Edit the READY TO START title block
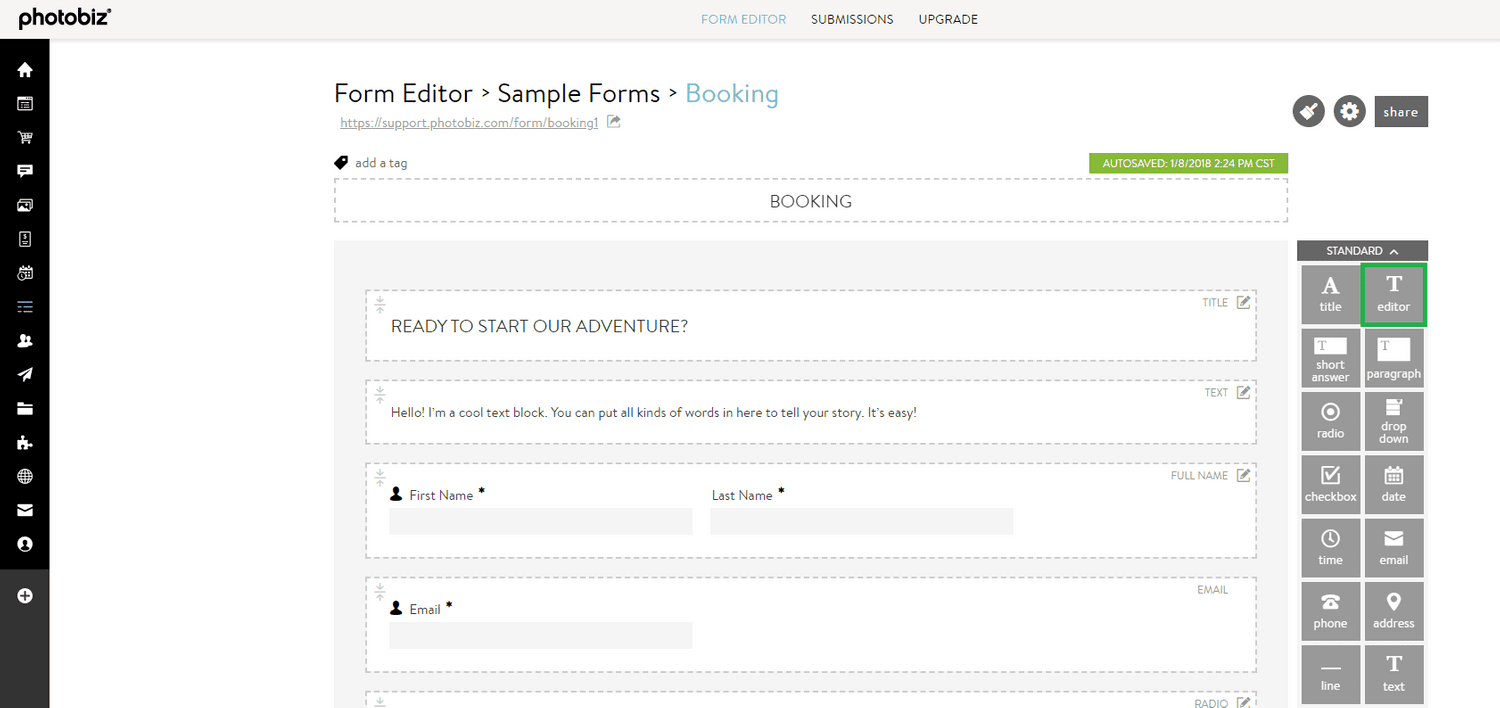 tap(1243, 301)
